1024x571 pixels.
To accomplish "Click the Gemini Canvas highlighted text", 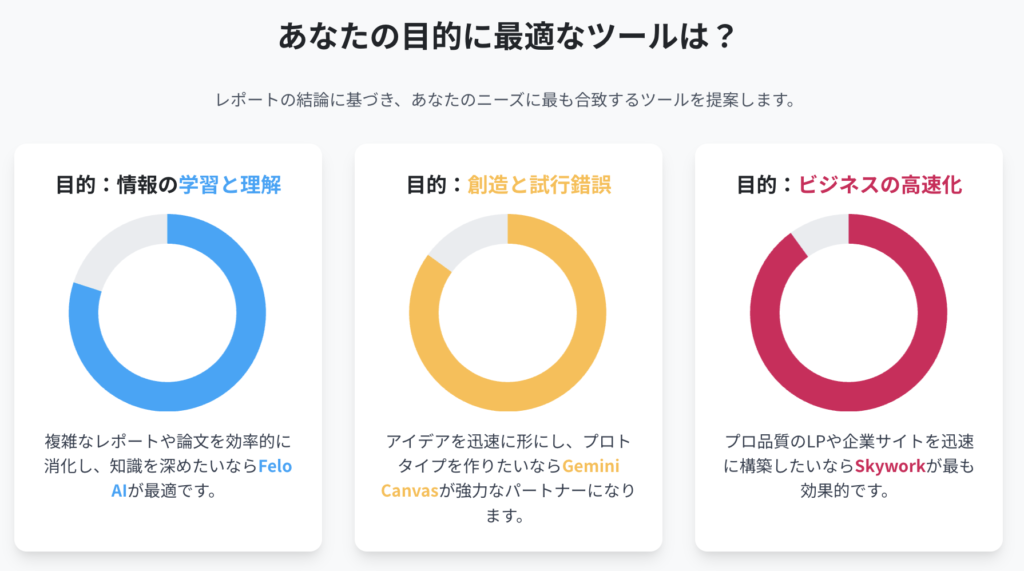I will point(590,466).
